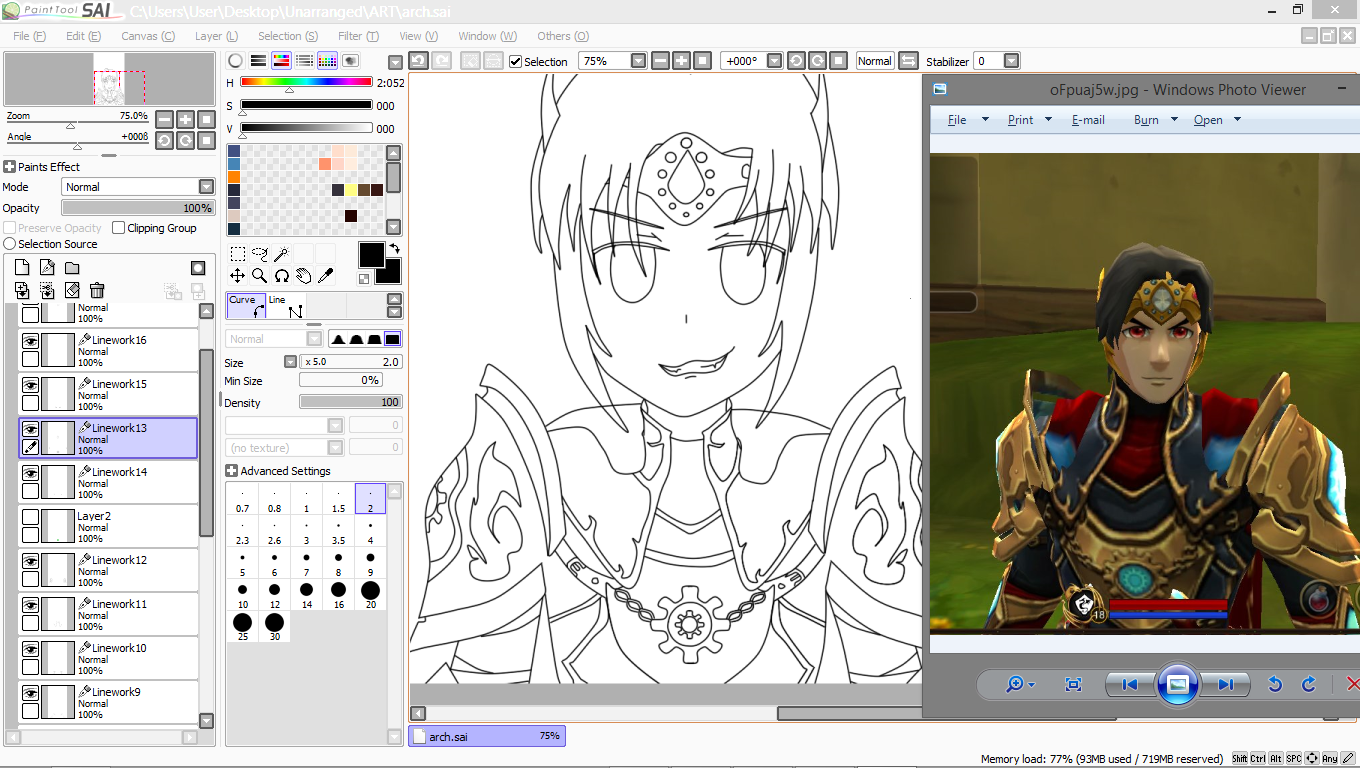Image resolution: width=1360 pixels, height=768 pixels.
Task: Select the Selection Source radio button
Action: point(10,244)
